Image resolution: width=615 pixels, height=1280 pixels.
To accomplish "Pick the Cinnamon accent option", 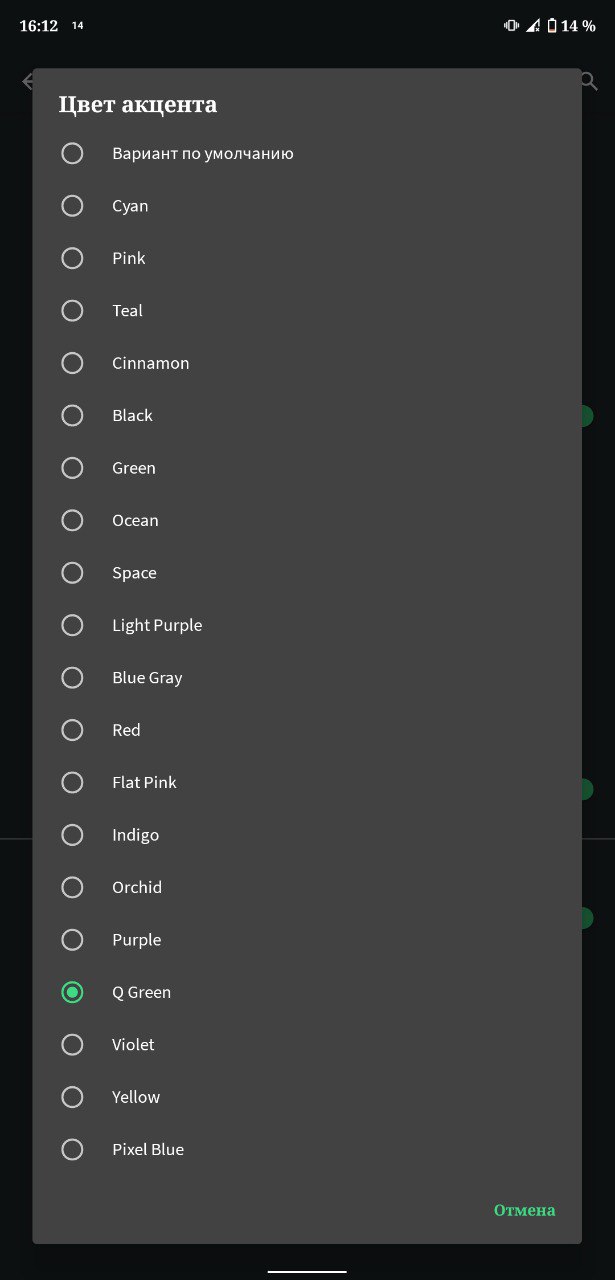I will tap(307, 363).
